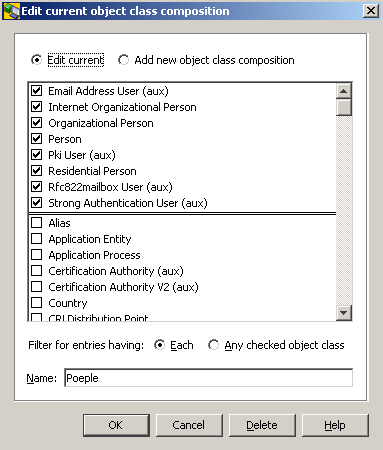The height and width of the screenshot is (450, 383).
Task: Uncheck Pki User (aux)
Action: pos(37,155)
